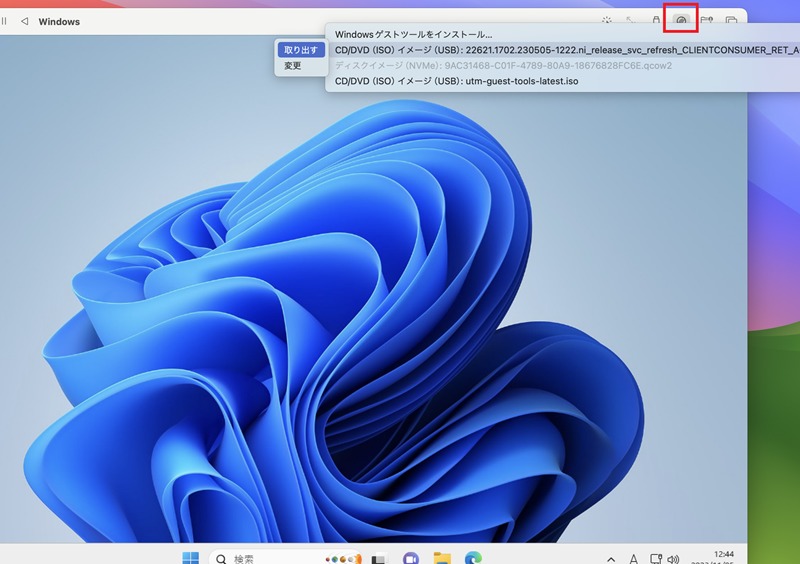The image size is (800, 564).
Task: Open File Explorer from the taskbar
Action: click(x=442, y=558)
